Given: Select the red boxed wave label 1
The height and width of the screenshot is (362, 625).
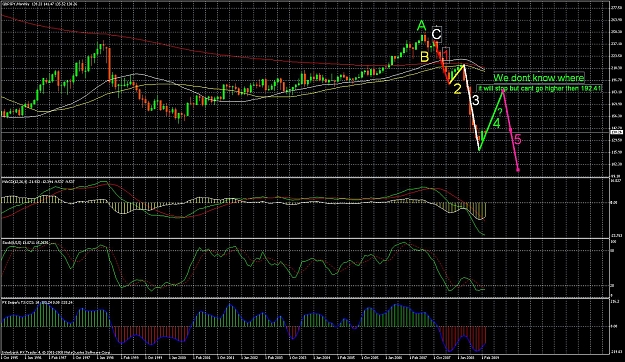Looking at the screenshot, I should (446, 55).
